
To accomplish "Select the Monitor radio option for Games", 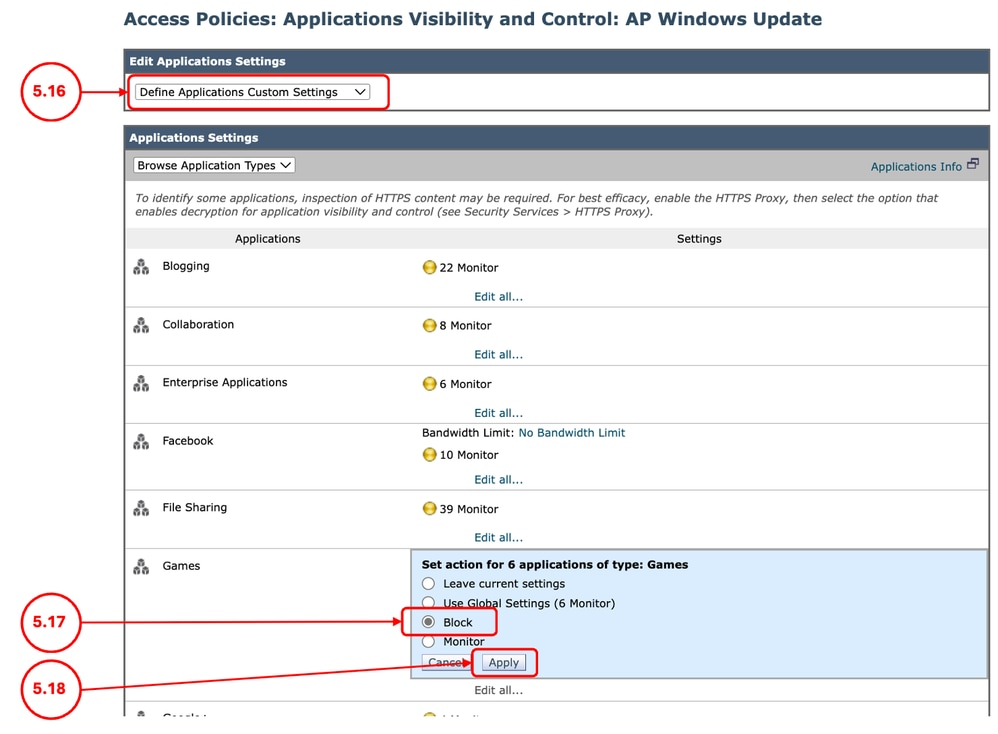I will [428, 641].
